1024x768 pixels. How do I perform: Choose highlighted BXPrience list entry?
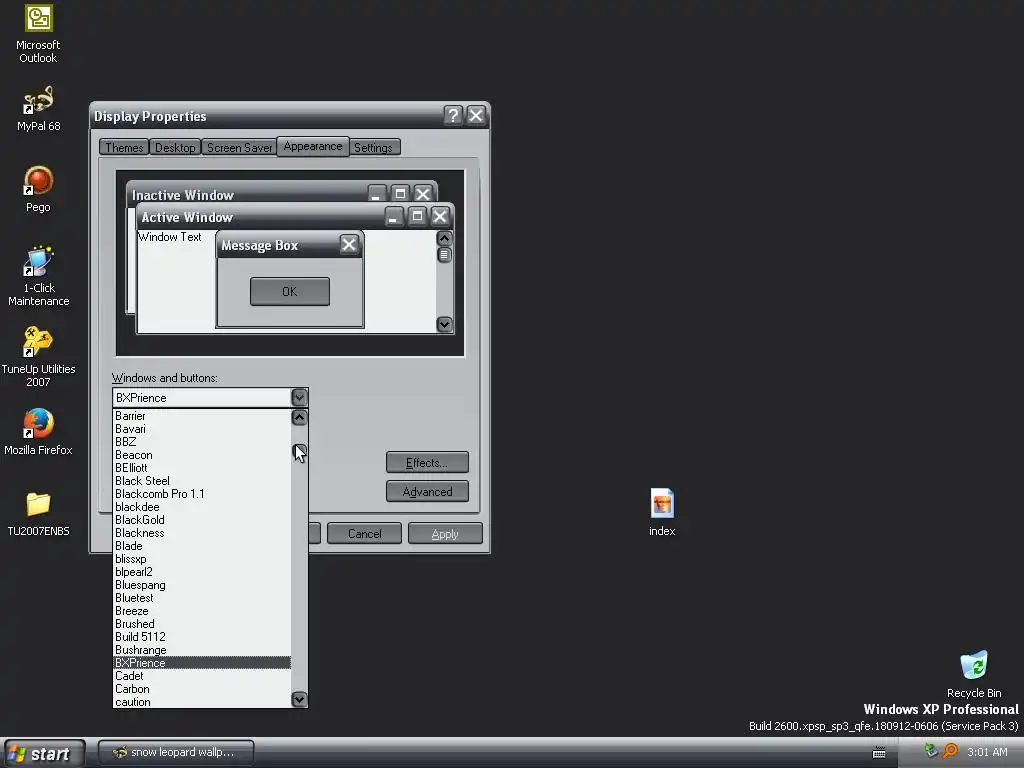click(x=202, y=663)
